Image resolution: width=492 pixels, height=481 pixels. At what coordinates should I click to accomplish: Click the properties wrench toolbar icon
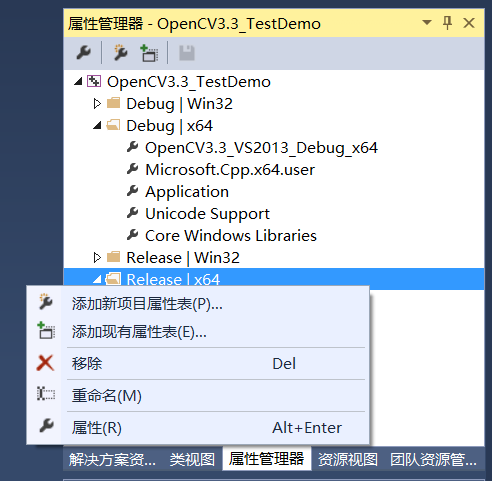coord(83,53)
